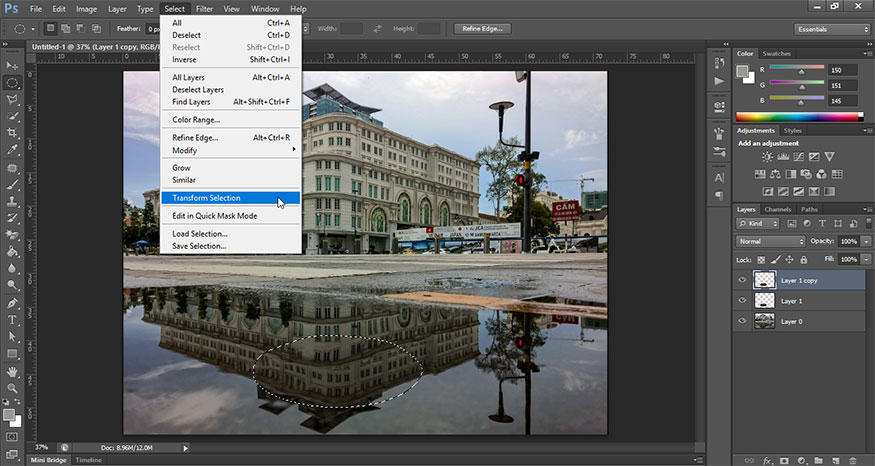Select the Paint Bucket tool
The image size is (875, 466).
[x=12, y=252]
